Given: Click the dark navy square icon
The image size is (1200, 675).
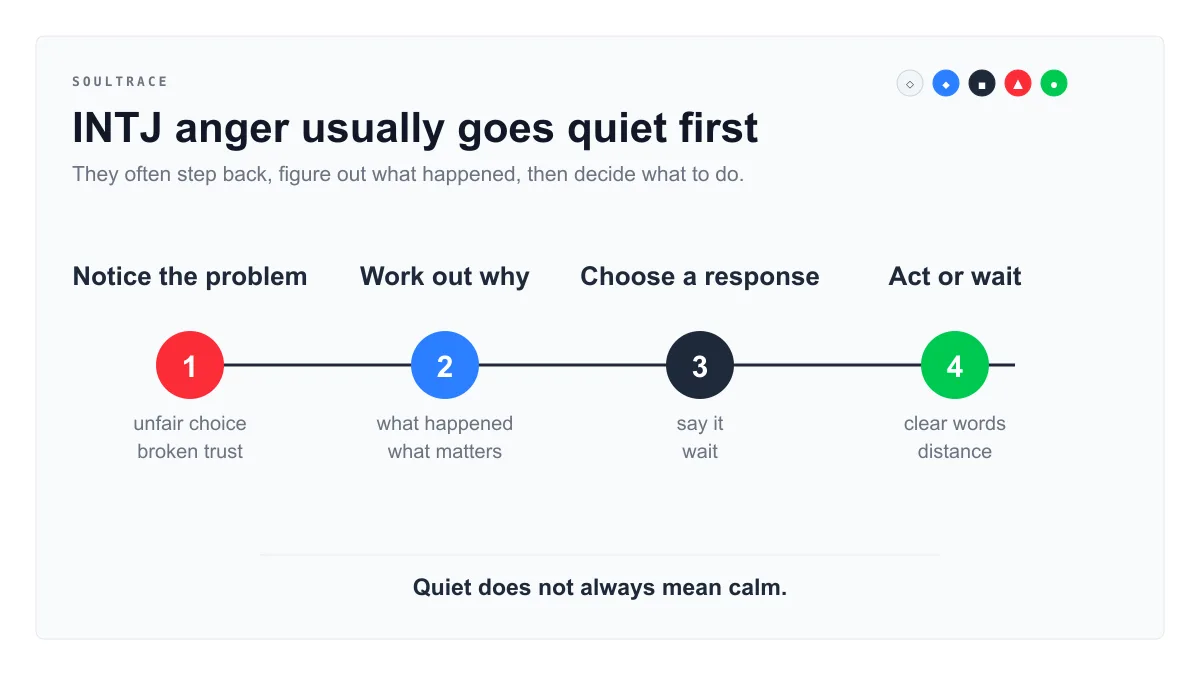Looking at the screenshot, I should point(982,83).
